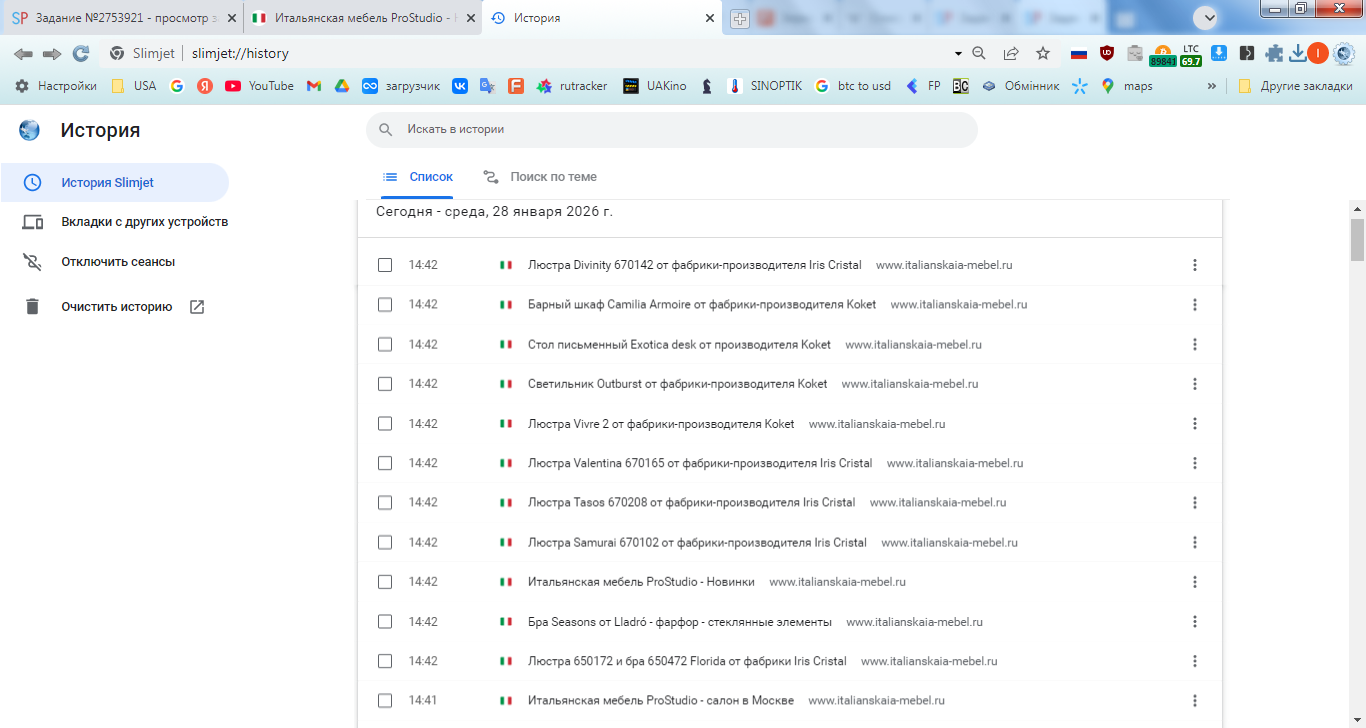
Task: Click the Искать в истории search field
Action: pyautogui.click(x=672, y=129)
